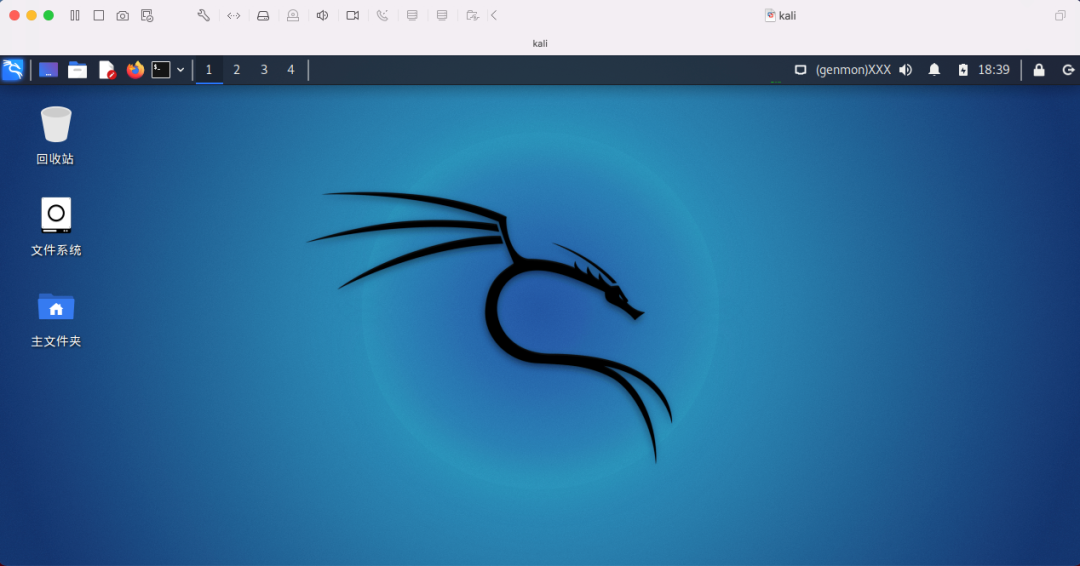This screenshot has height=566, width=1080.
Task: Open the shared folders icon in toolbar
Action: [472, 15]
